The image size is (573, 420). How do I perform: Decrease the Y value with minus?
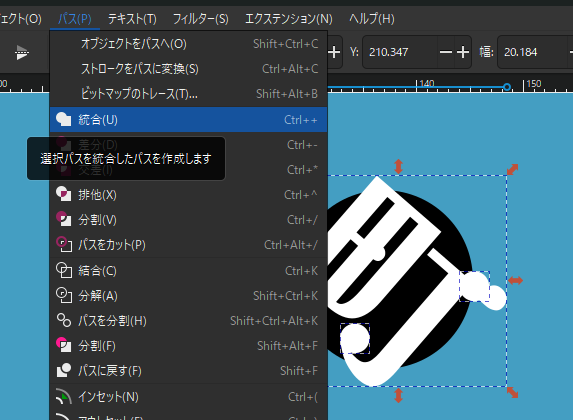coord(445,52)
